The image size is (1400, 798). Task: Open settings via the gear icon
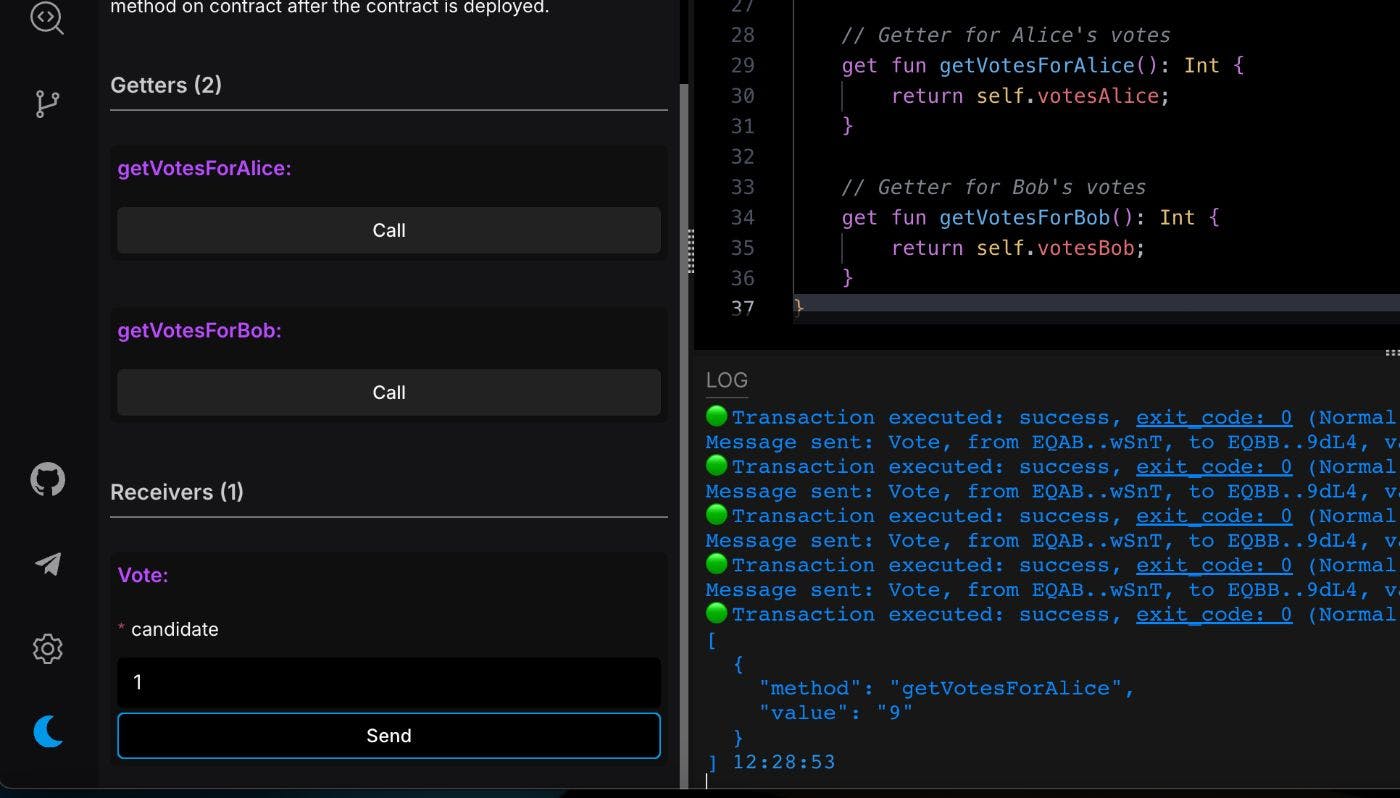47,649
